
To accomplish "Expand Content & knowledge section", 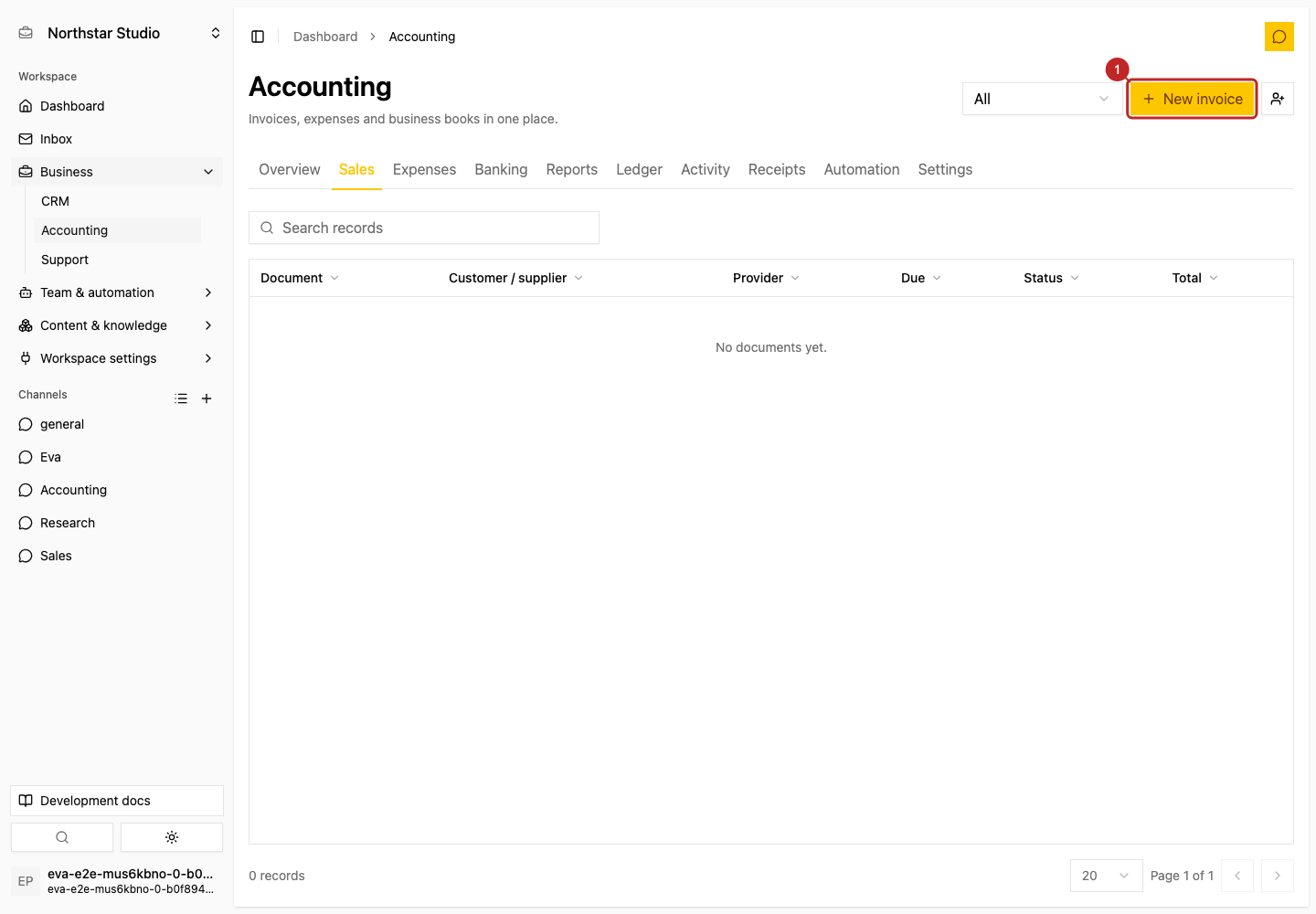I will click(117, 325).
